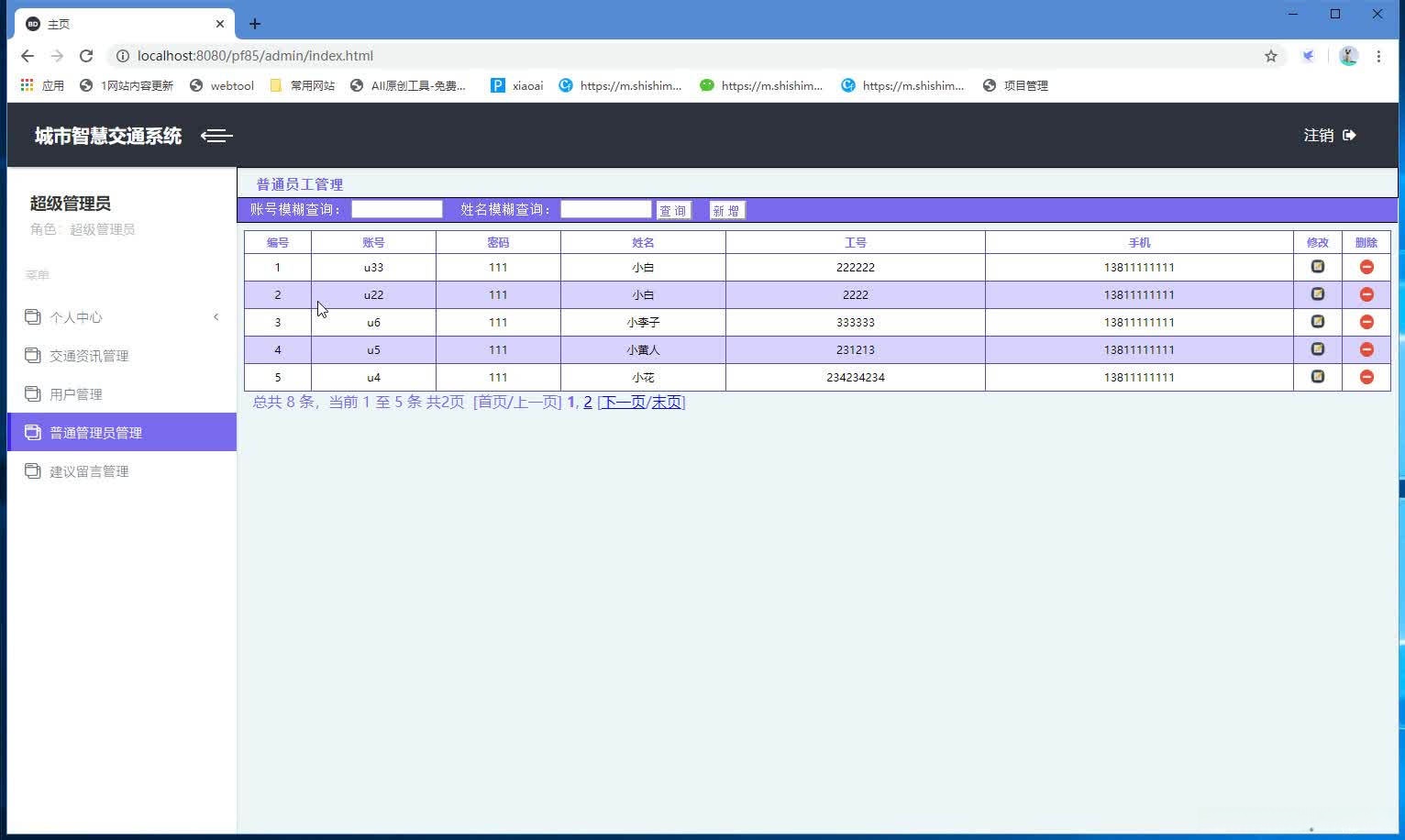Open the 应用 apps shortcut in bookmarks bar
The image size is (1405, 840).
42,85
